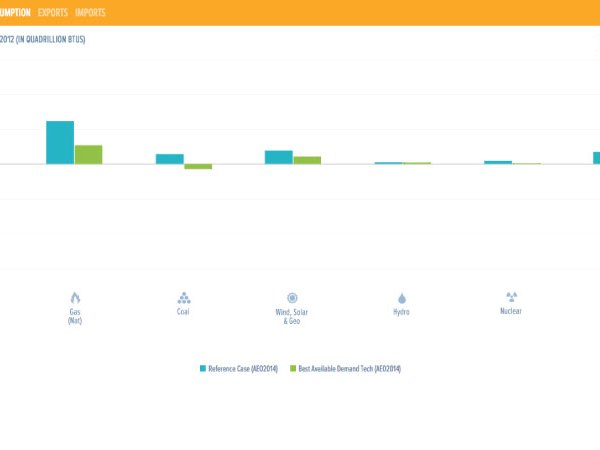The image size is (600, 450).
Task: Select the blue Gas reference case bar
Action: tap(60, 143)
